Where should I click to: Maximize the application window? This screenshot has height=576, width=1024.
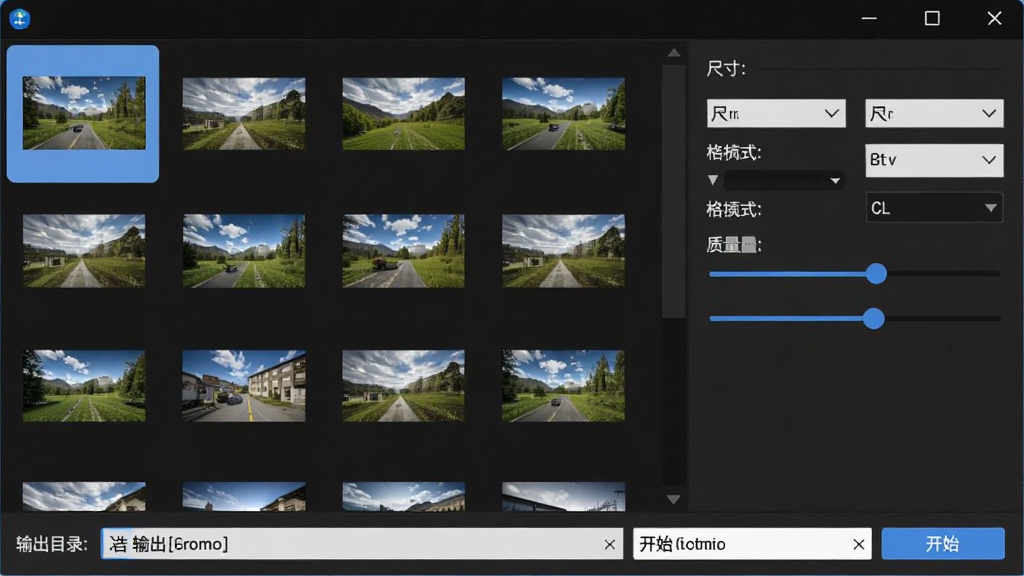tap(932, 18)
